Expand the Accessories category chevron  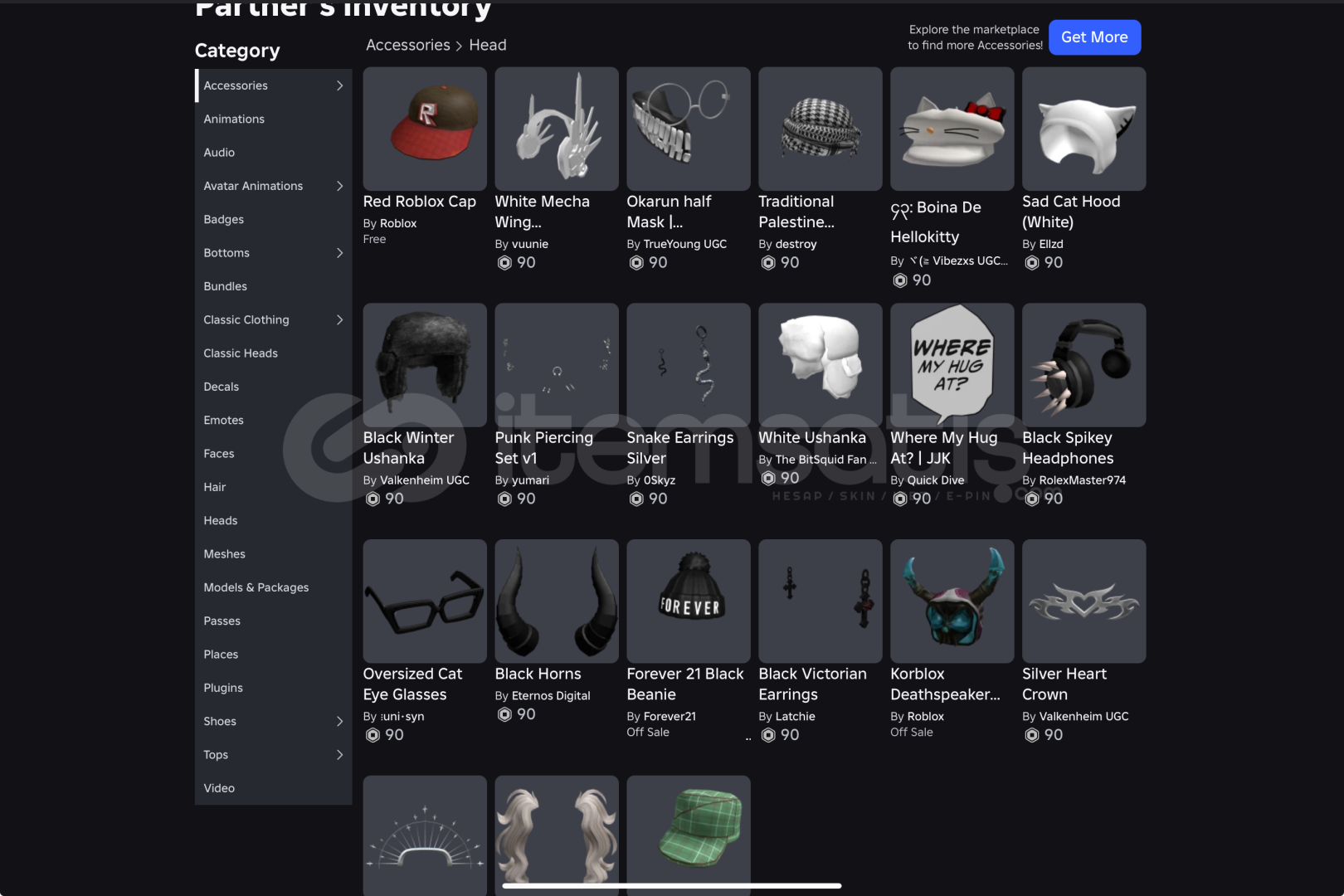click(x=339, y=85)
